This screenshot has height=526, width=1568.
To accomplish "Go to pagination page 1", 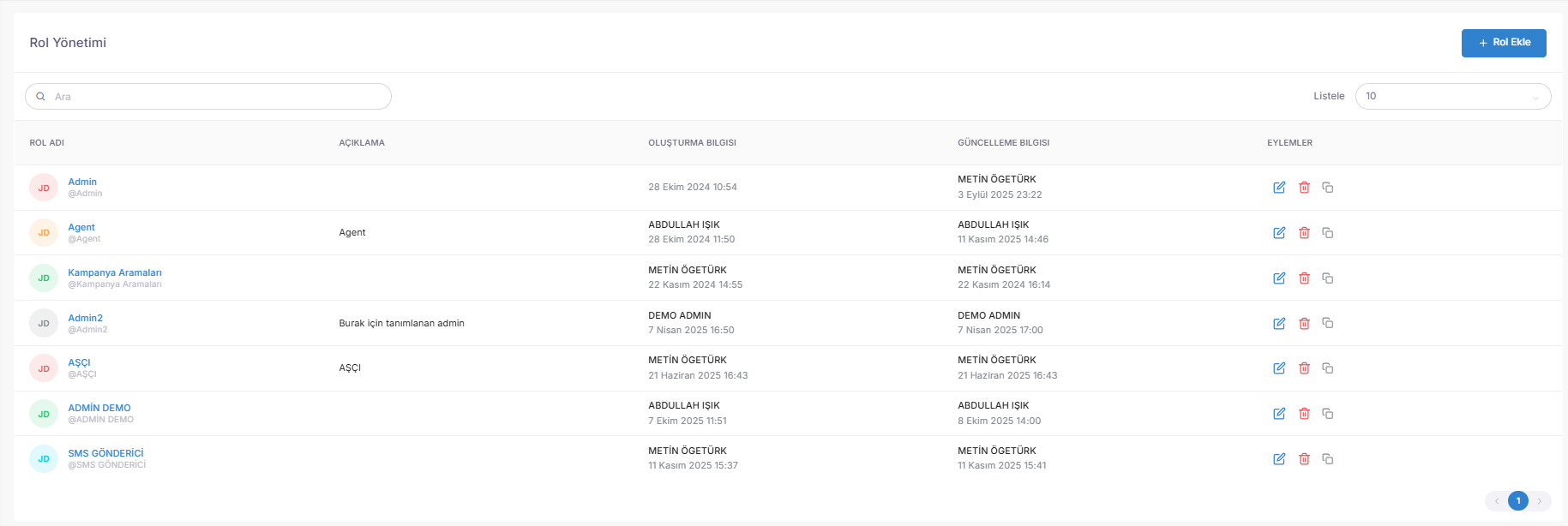I will click(x=1518, y=501).
